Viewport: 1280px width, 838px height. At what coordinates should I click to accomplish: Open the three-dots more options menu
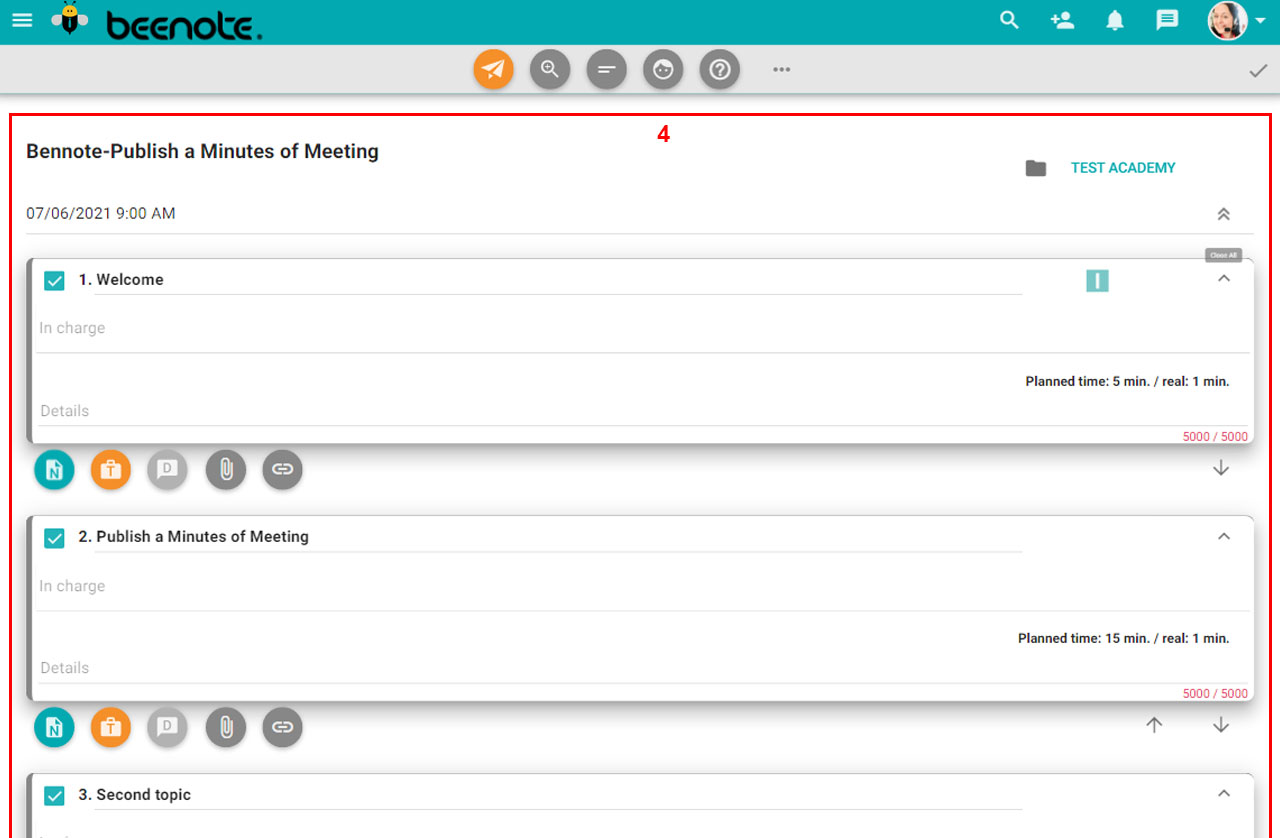tap(782, 70)
